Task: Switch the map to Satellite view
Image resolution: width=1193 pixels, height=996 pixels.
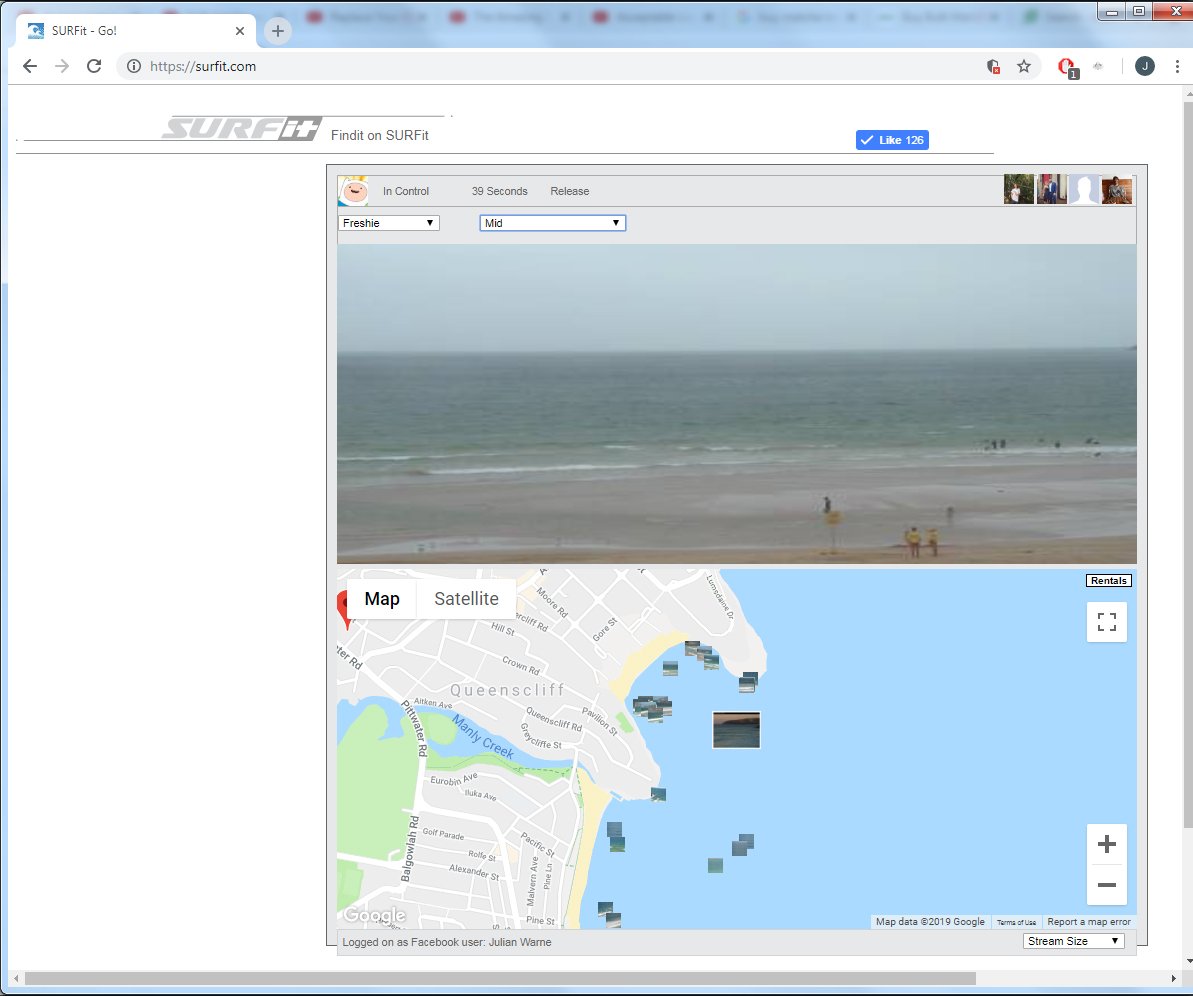Action: [466, 599]
